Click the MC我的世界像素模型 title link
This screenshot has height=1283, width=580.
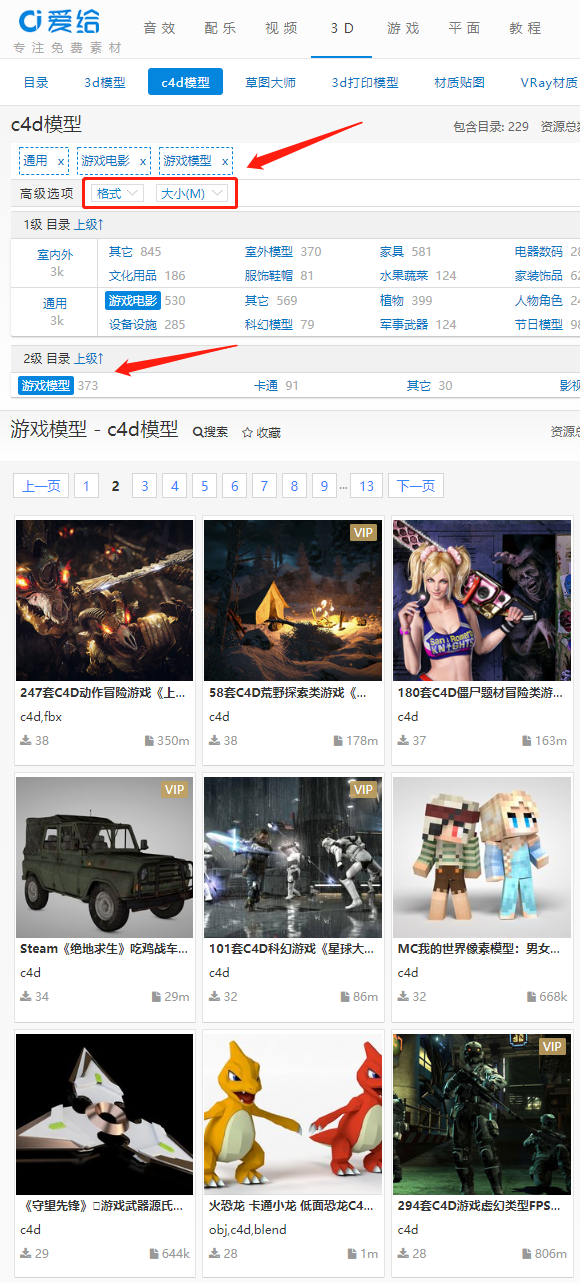click(x=478, y=949)
